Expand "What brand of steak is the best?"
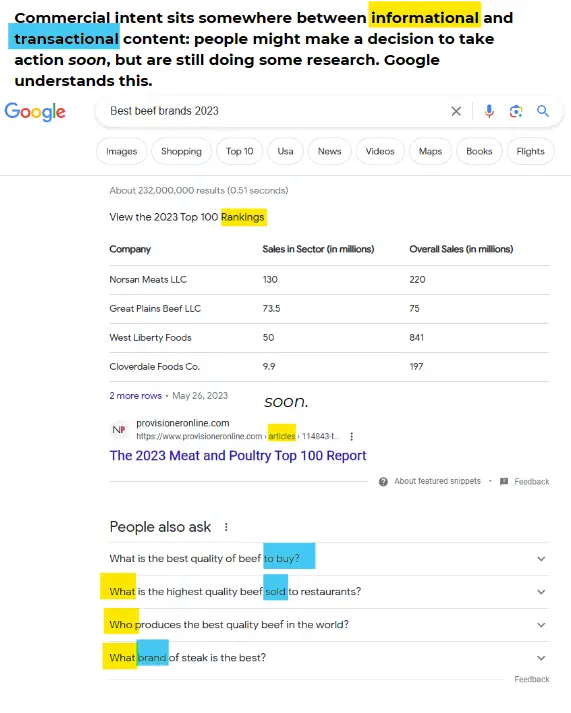This screenshot has width=571, height=713. tap(329, 658)
